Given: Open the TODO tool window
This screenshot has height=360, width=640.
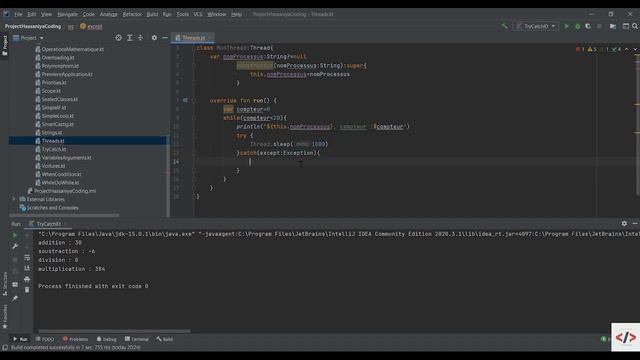Looking at the screenshot, I should click(x=45, y=339).
